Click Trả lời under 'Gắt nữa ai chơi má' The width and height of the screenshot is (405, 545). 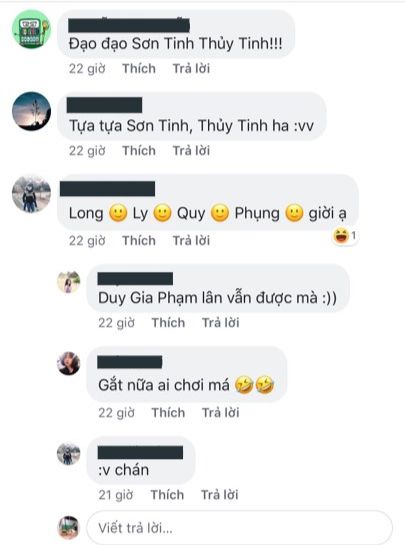point(221,413)
